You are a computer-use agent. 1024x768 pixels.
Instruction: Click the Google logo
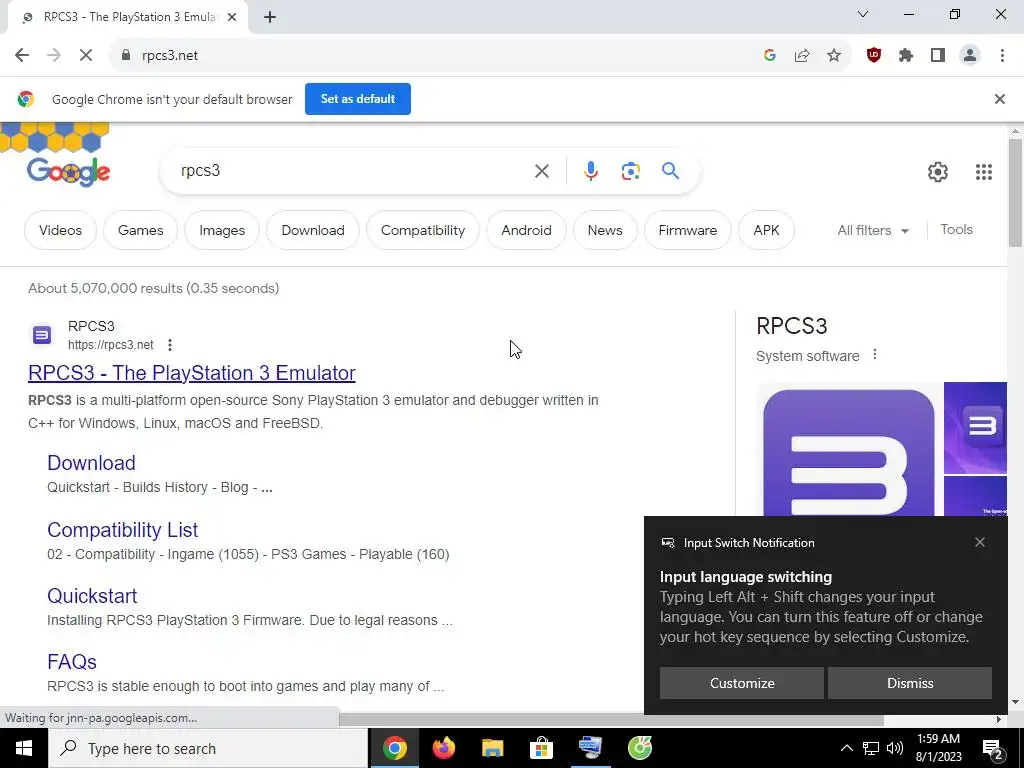coord(69,172)
